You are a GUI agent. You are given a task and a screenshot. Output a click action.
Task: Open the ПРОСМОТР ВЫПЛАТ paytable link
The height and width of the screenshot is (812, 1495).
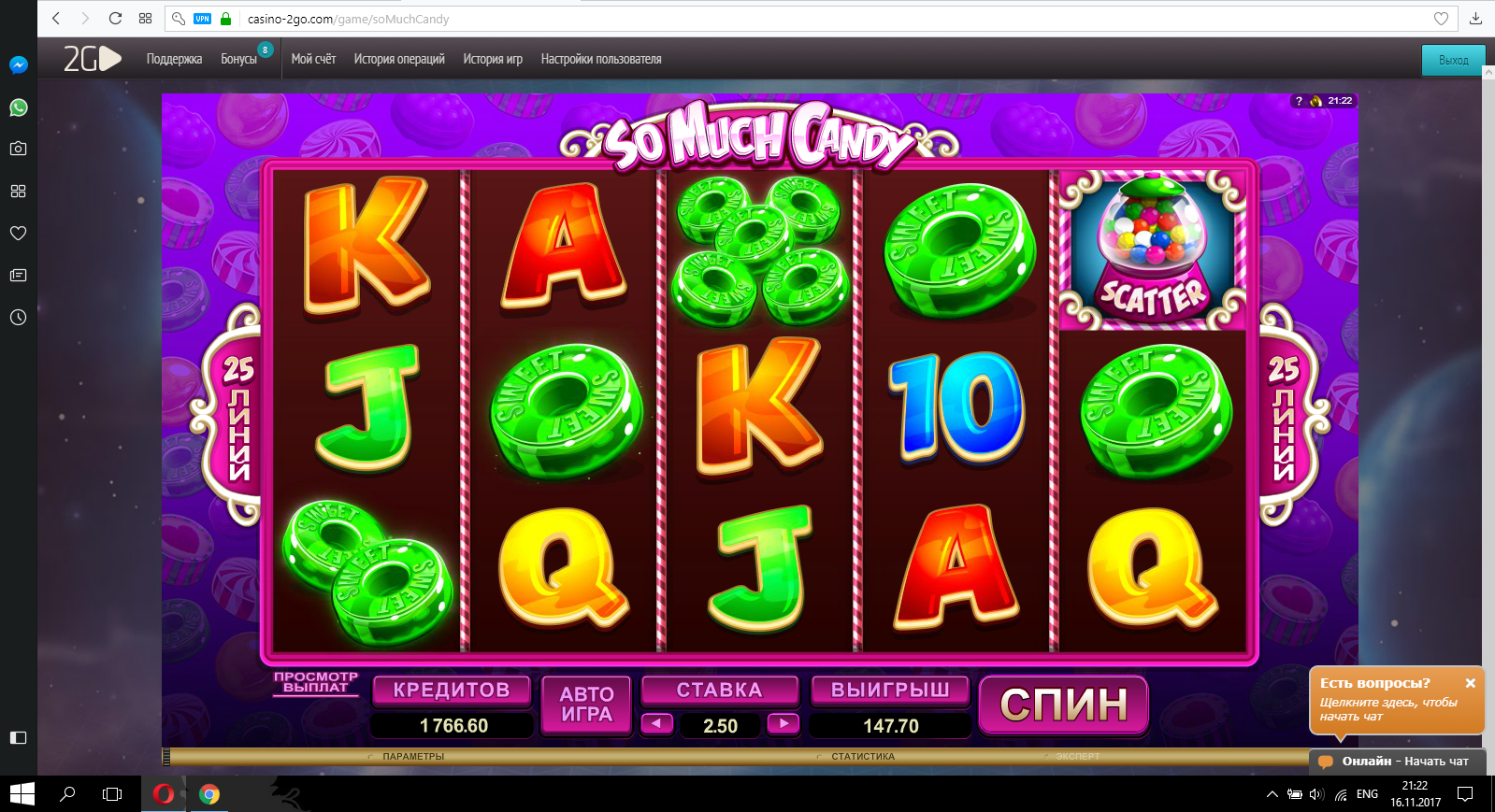(x=315, y=682)
